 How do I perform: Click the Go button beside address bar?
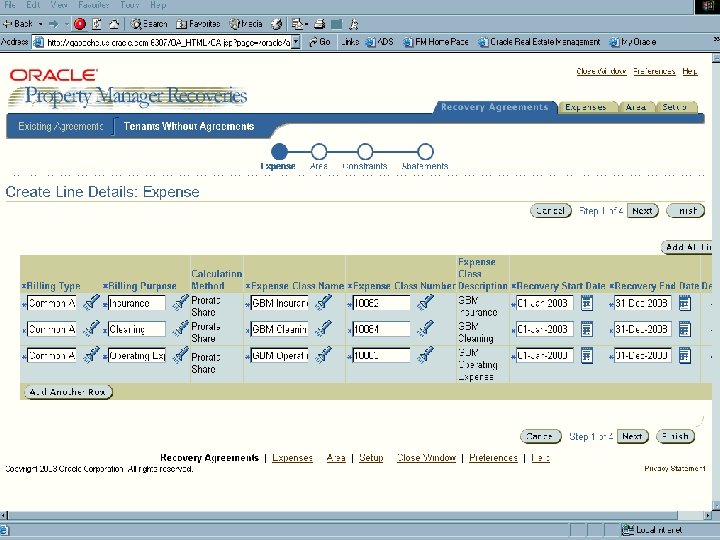(320, 42)
